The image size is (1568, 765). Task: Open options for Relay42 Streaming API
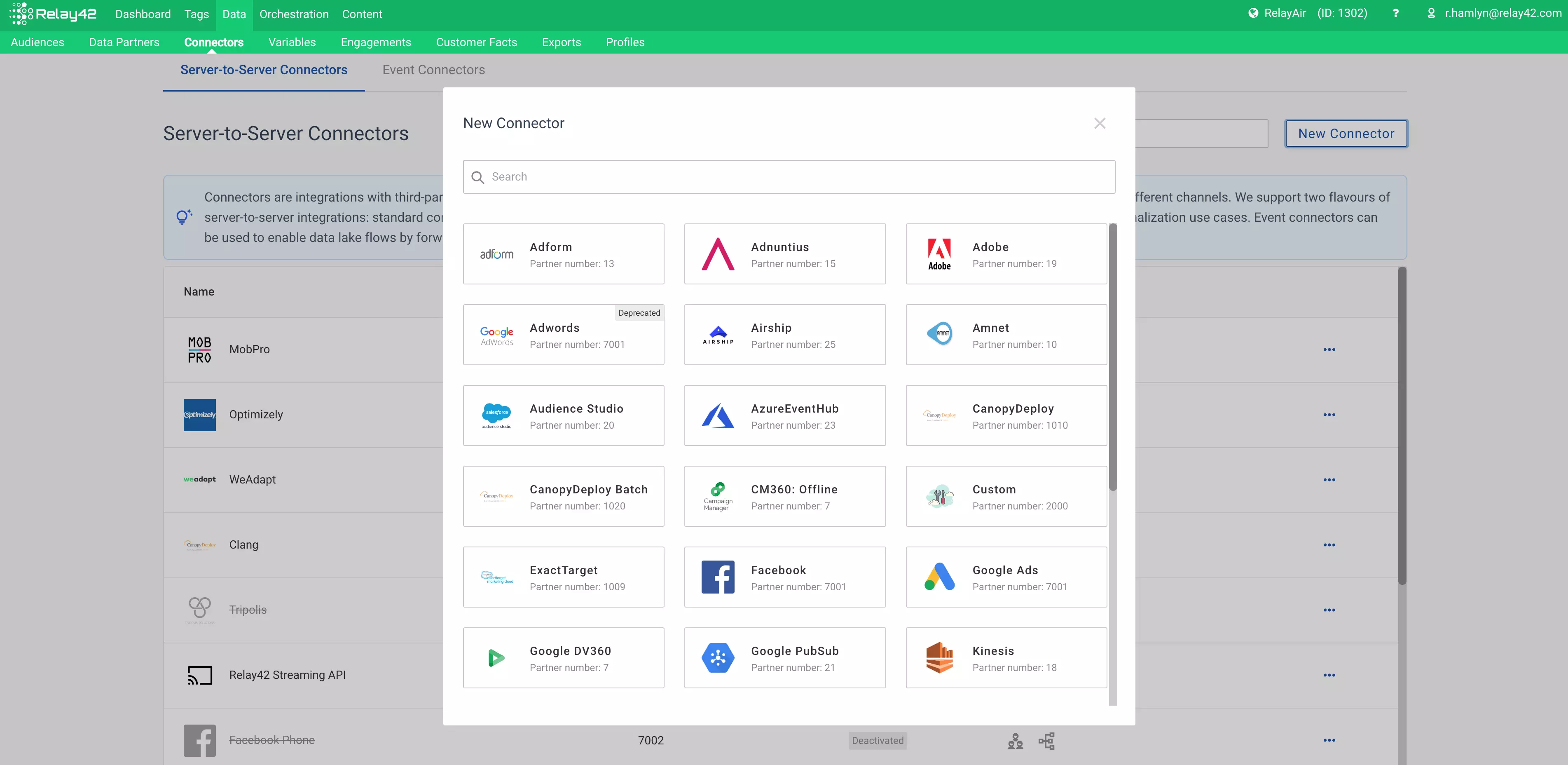(x=1329, y=676)
